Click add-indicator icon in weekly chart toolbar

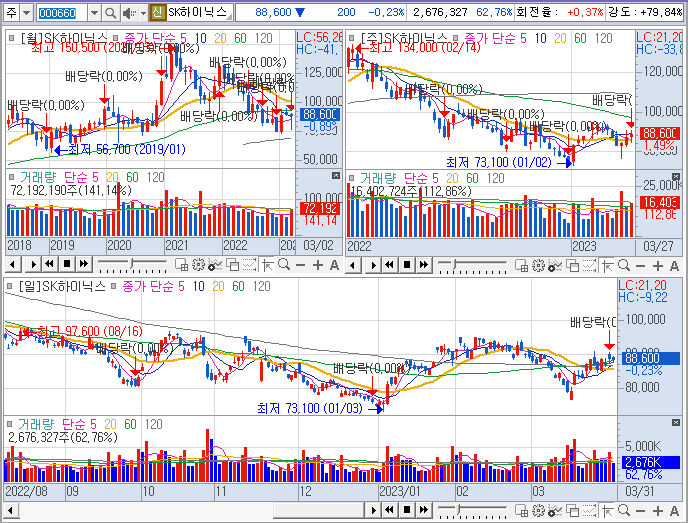point(555,265)
